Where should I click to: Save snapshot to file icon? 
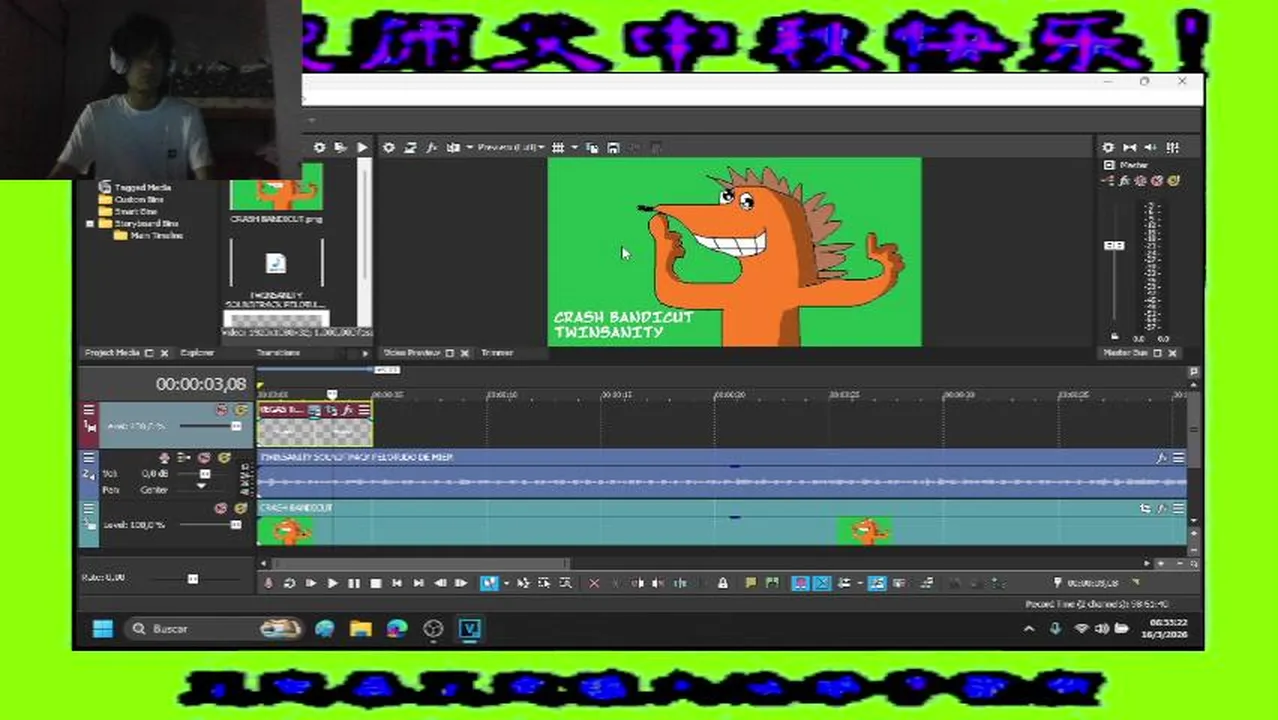coord(614,147)
